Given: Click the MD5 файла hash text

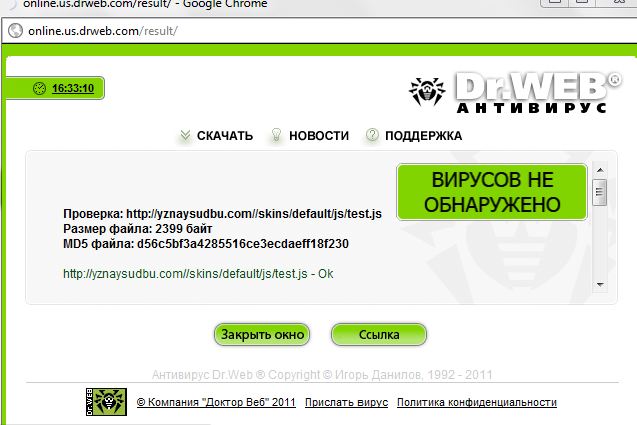Looking at the screenshot, I should (x=206, y=244).
